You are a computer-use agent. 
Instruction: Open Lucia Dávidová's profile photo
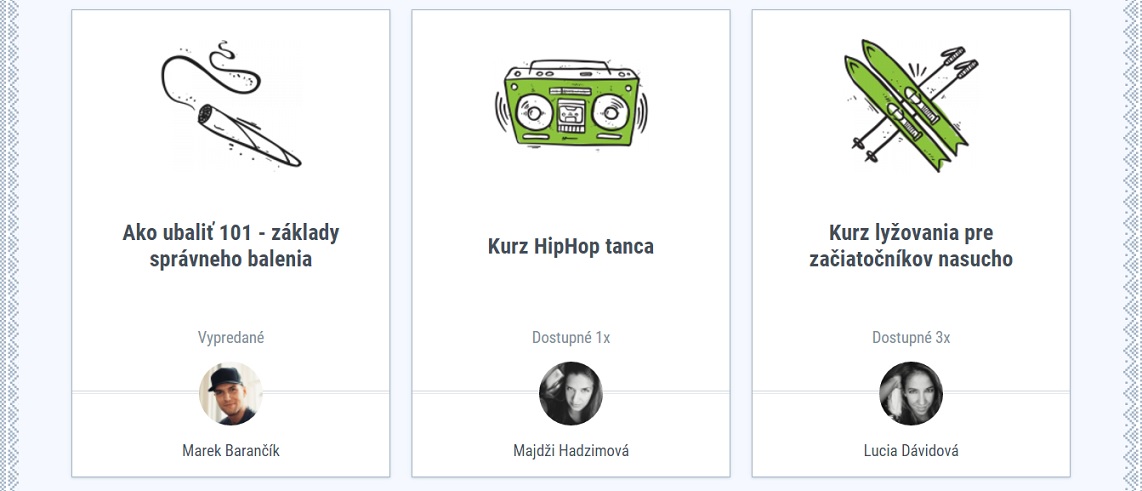[x=911, y=393]
